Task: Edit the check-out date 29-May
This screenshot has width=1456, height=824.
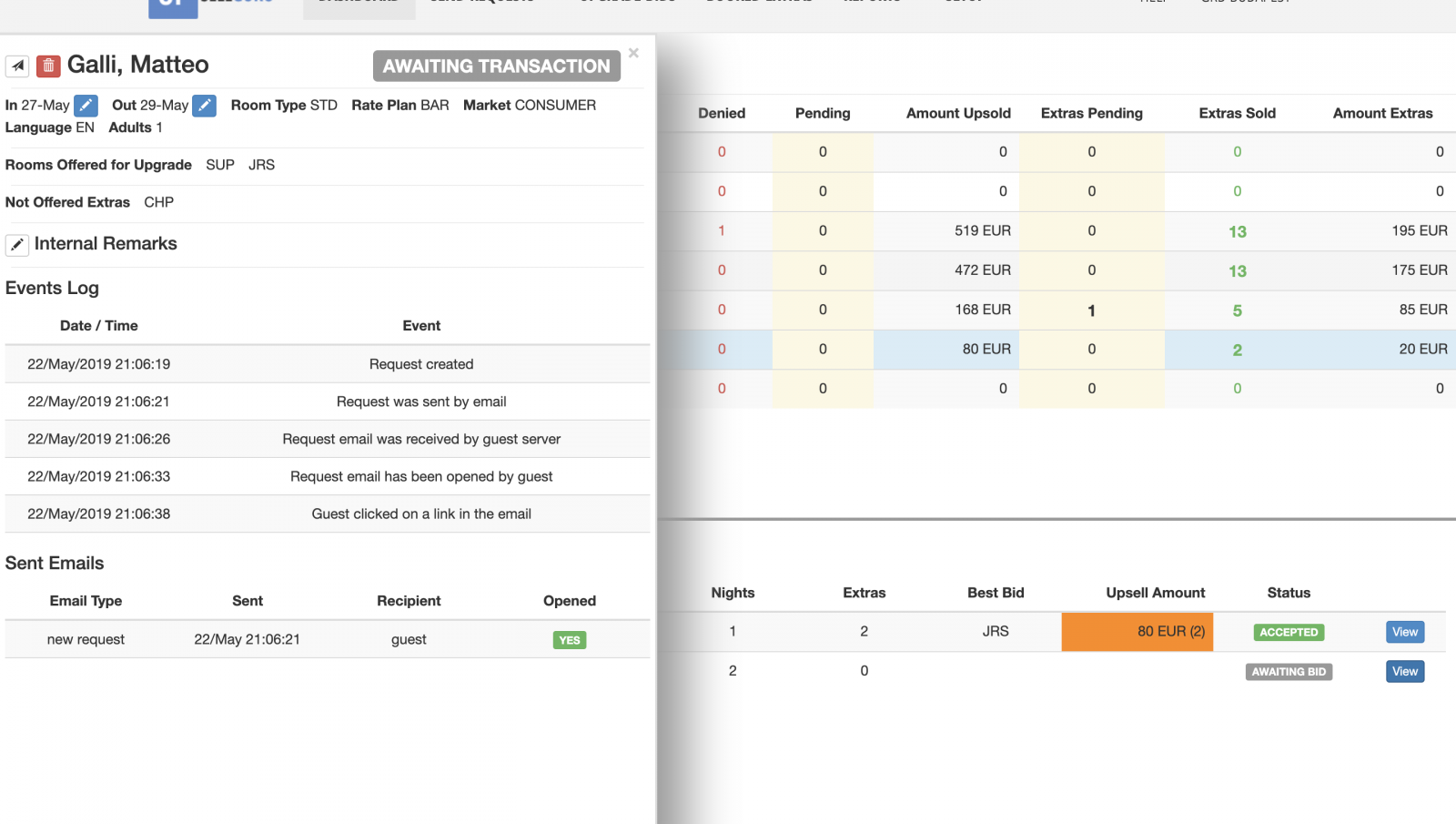Action: point(205,106)
